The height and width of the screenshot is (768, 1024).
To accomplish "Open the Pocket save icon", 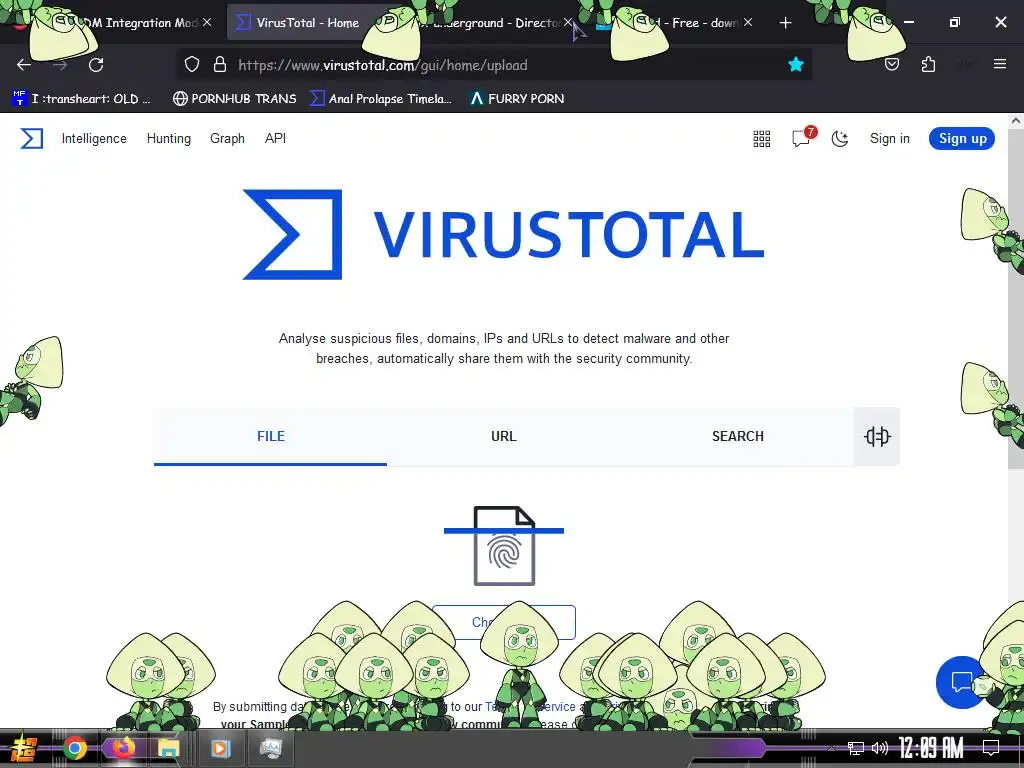I will [891, 64].
